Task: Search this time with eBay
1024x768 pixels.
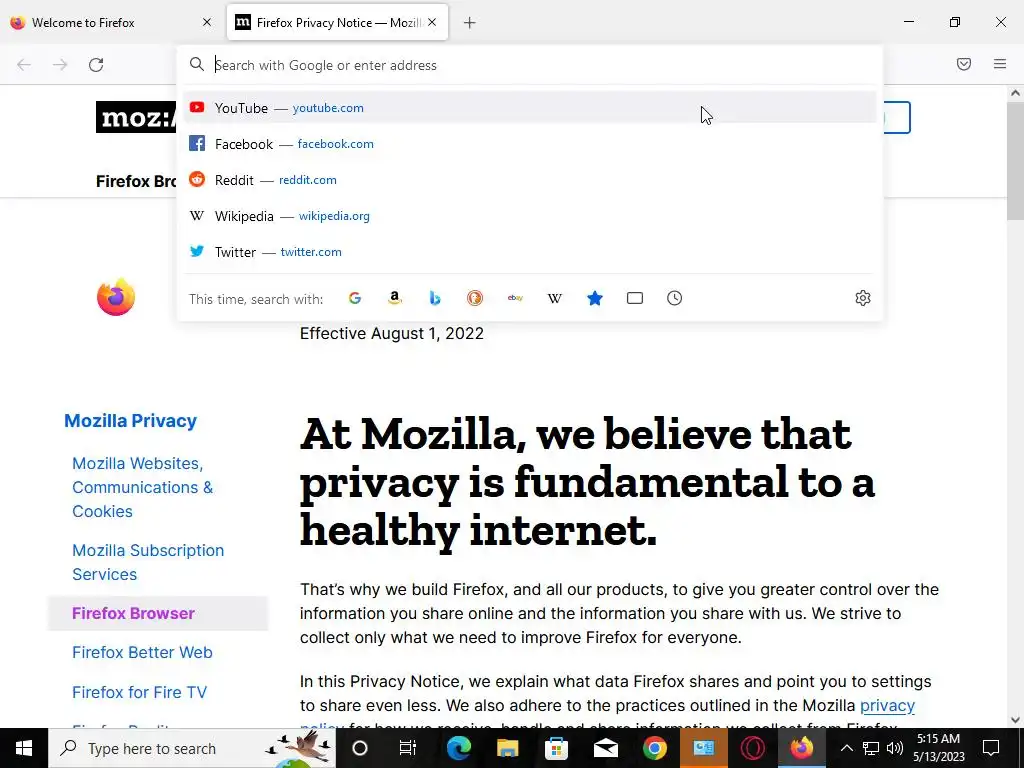Action: (515, 298)
